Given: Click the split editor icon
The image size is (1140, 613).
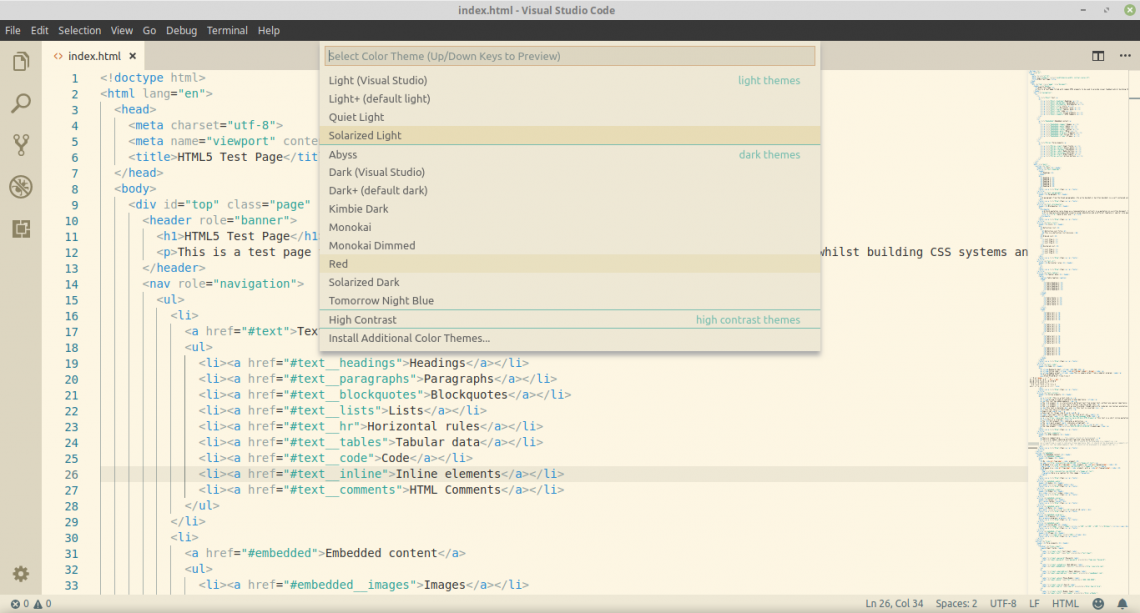Looking at the screenshot, I should point(1098,56).
